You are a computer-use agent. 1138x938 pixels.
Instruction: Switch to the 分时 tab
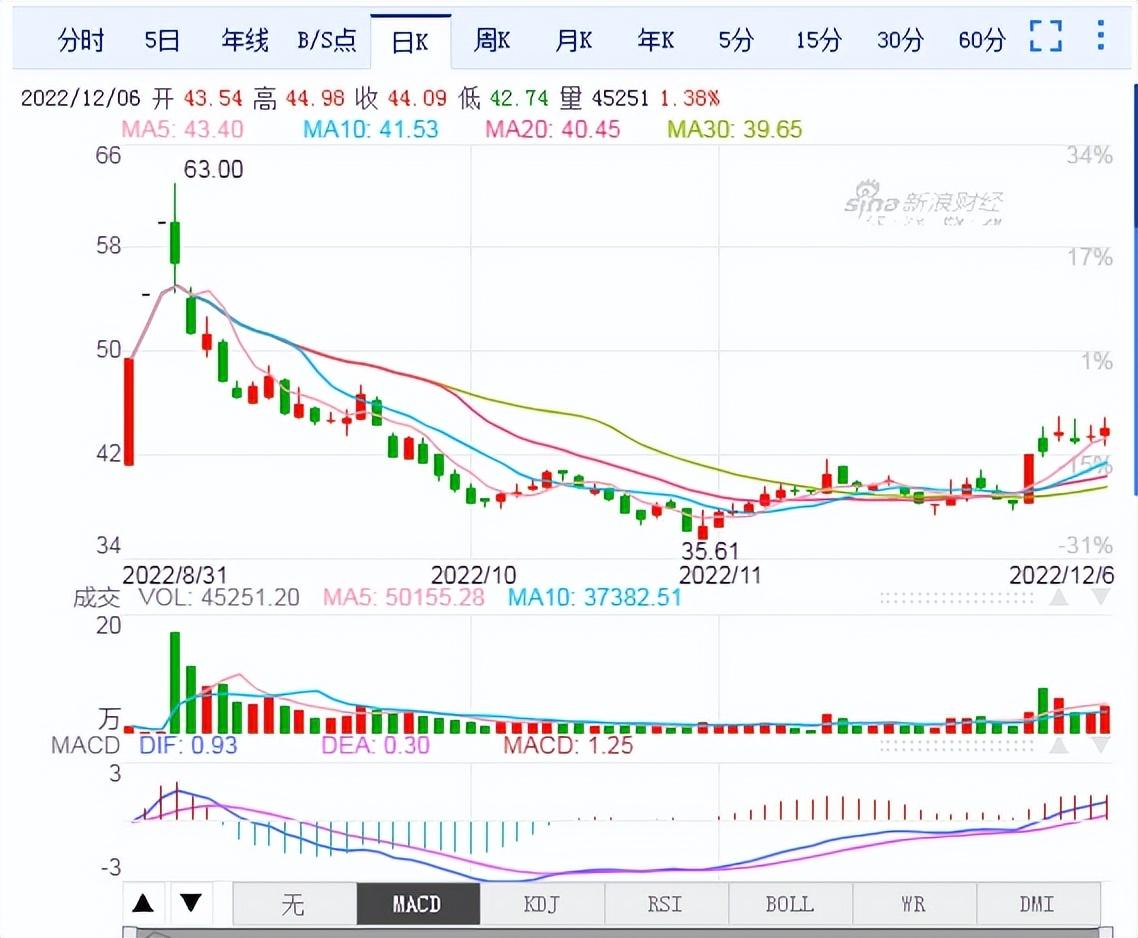pos(81,40)
